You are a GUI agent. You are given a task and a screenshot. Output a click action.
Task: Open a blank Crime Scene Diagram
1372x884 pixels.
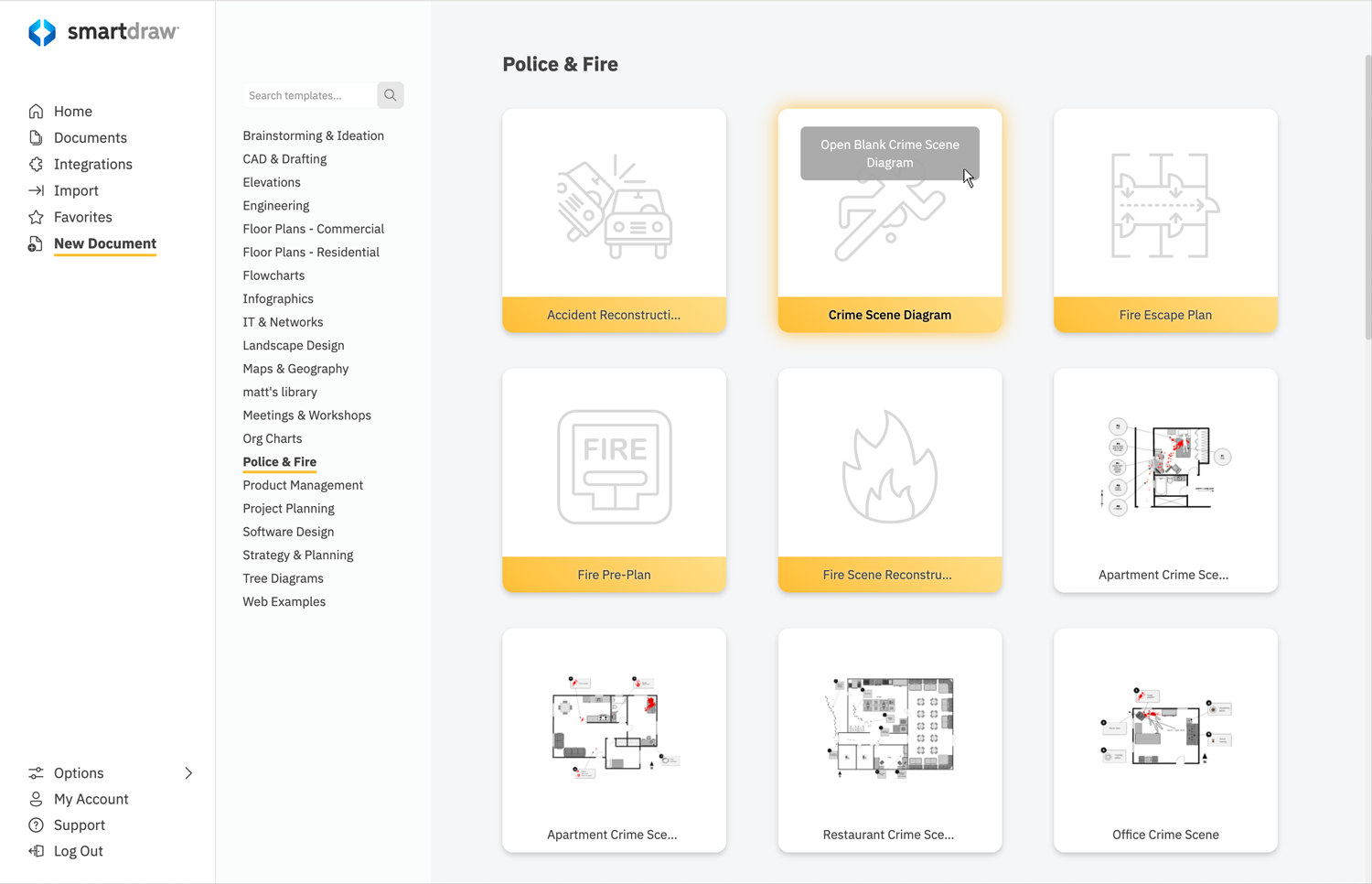coord(889,153)
